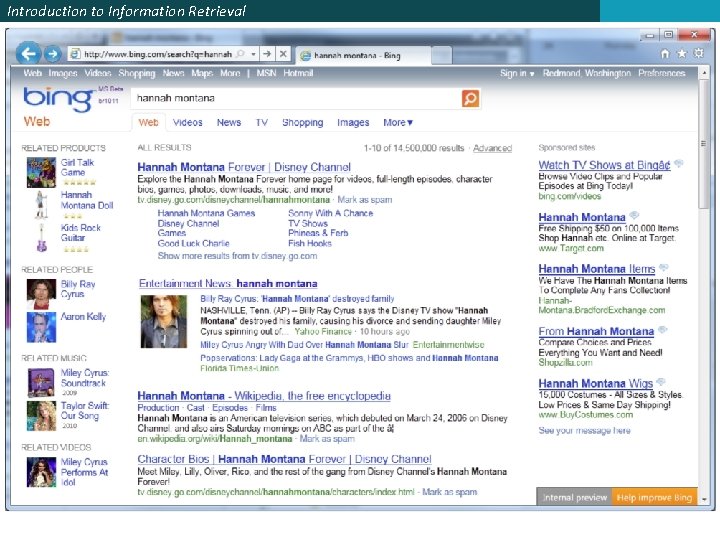
Task: Click the Favorites star icon
Action: pos(682,54)
